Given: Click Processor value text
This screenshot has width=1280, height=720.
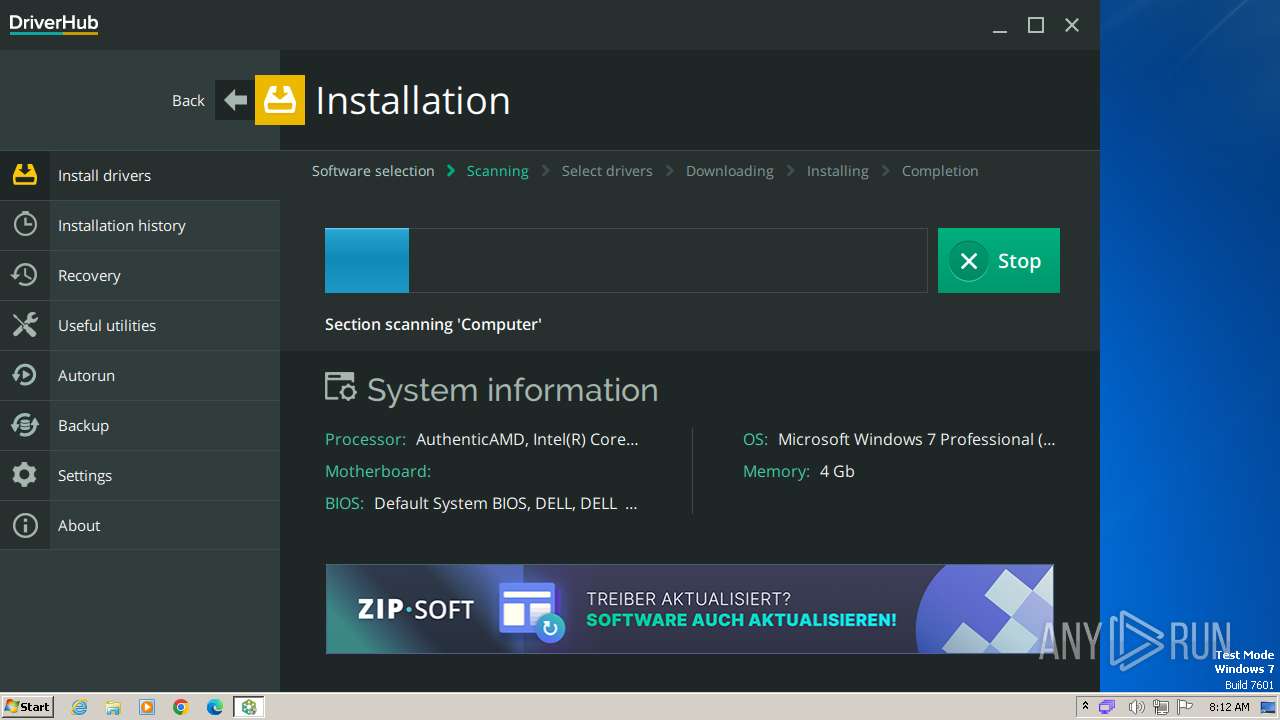Looking at the screenshot, I should pos(527,439).
